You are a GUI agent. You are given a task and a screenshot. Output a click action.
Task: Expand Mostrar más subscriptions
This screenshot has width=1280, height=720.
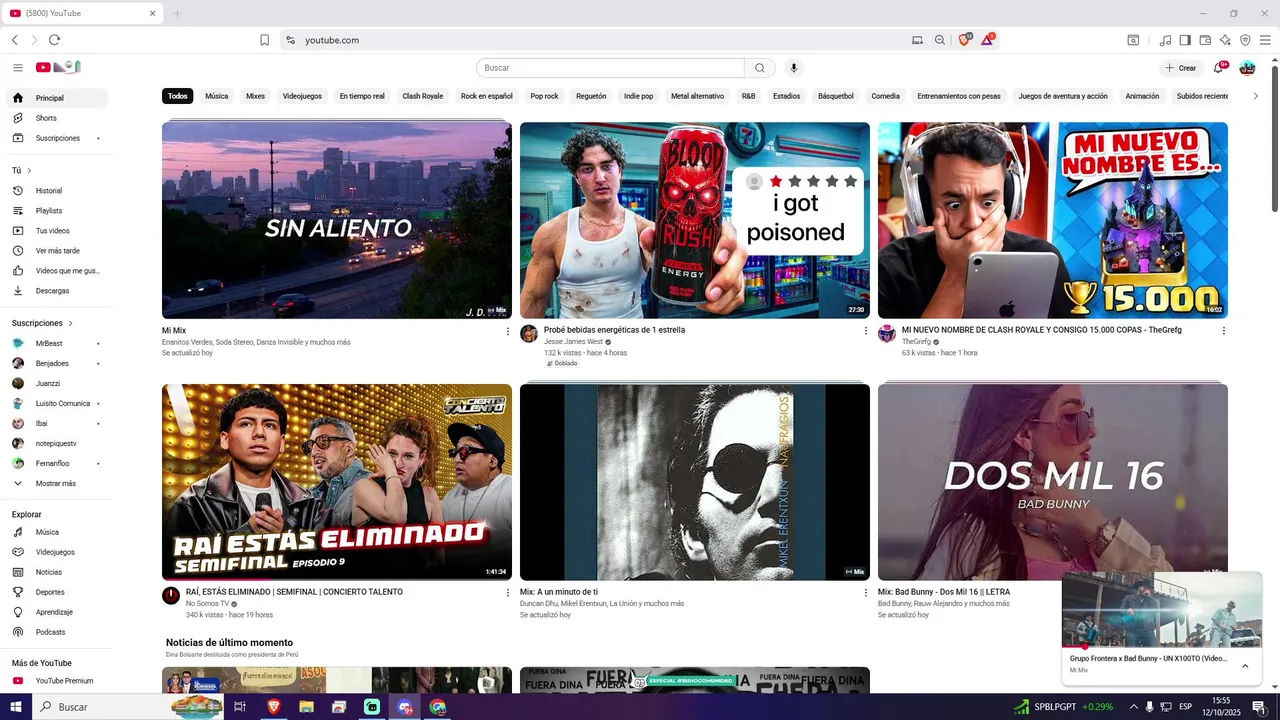(x=58, y=483)
